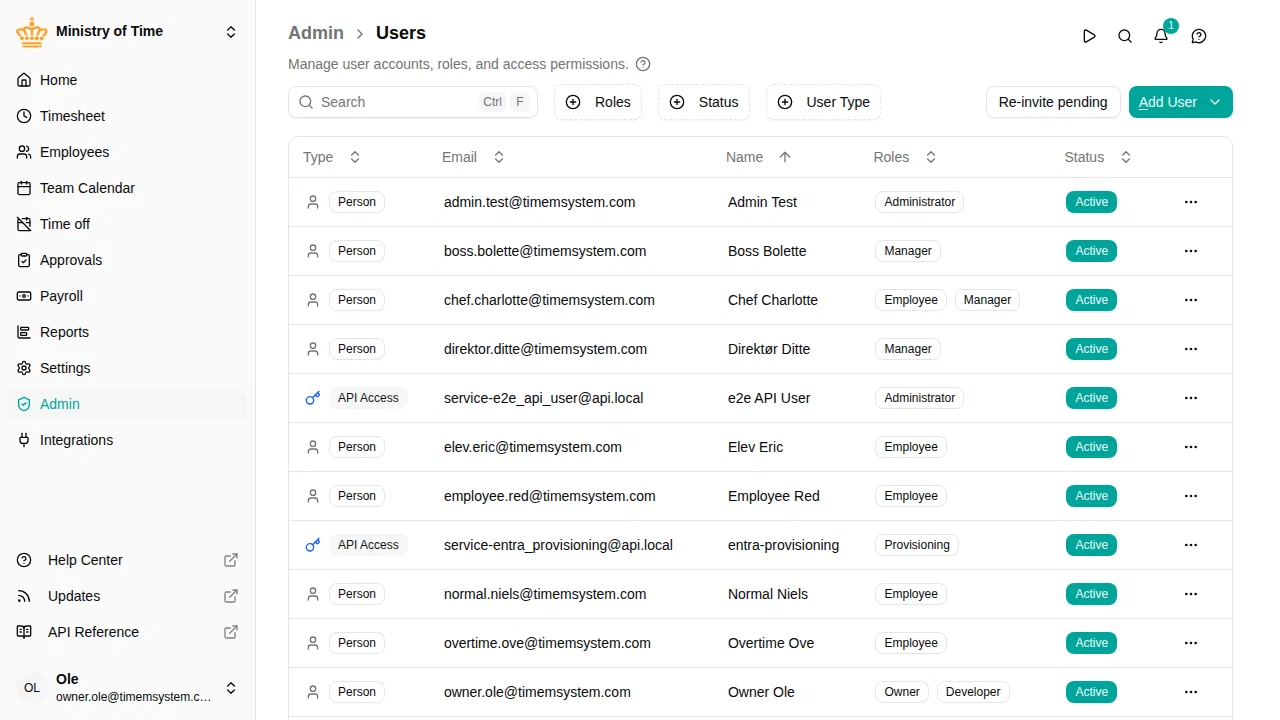This screenshot has height=720, width=1280.
Task: Click external link icon beside Help Center
Action: 231,560
